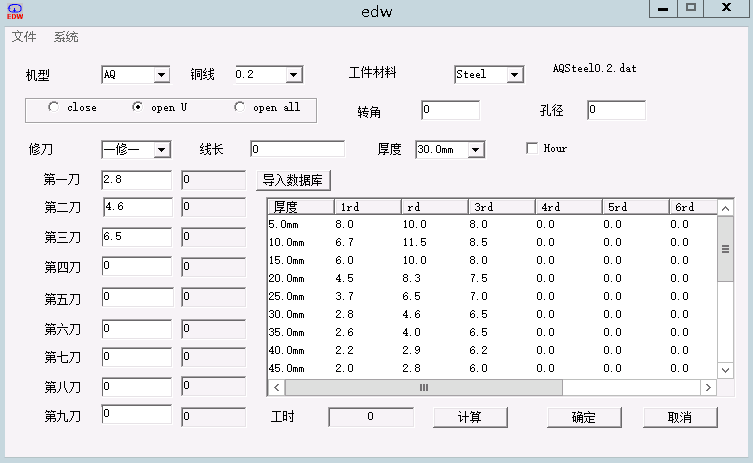Viewport: 753px width, 463px height.
Task: Click the 4rd column header
Action: pos(568,207)
